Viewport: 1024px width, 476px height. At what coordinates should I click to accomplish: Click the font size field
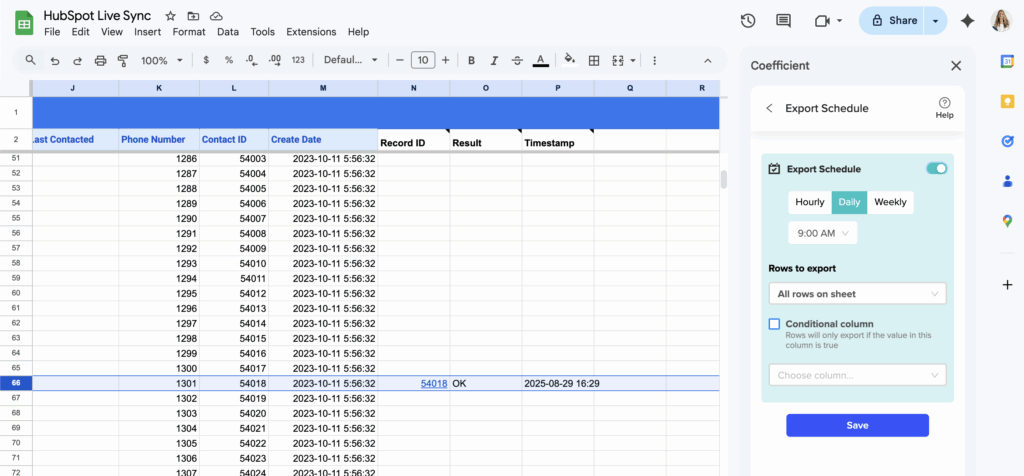423,61
